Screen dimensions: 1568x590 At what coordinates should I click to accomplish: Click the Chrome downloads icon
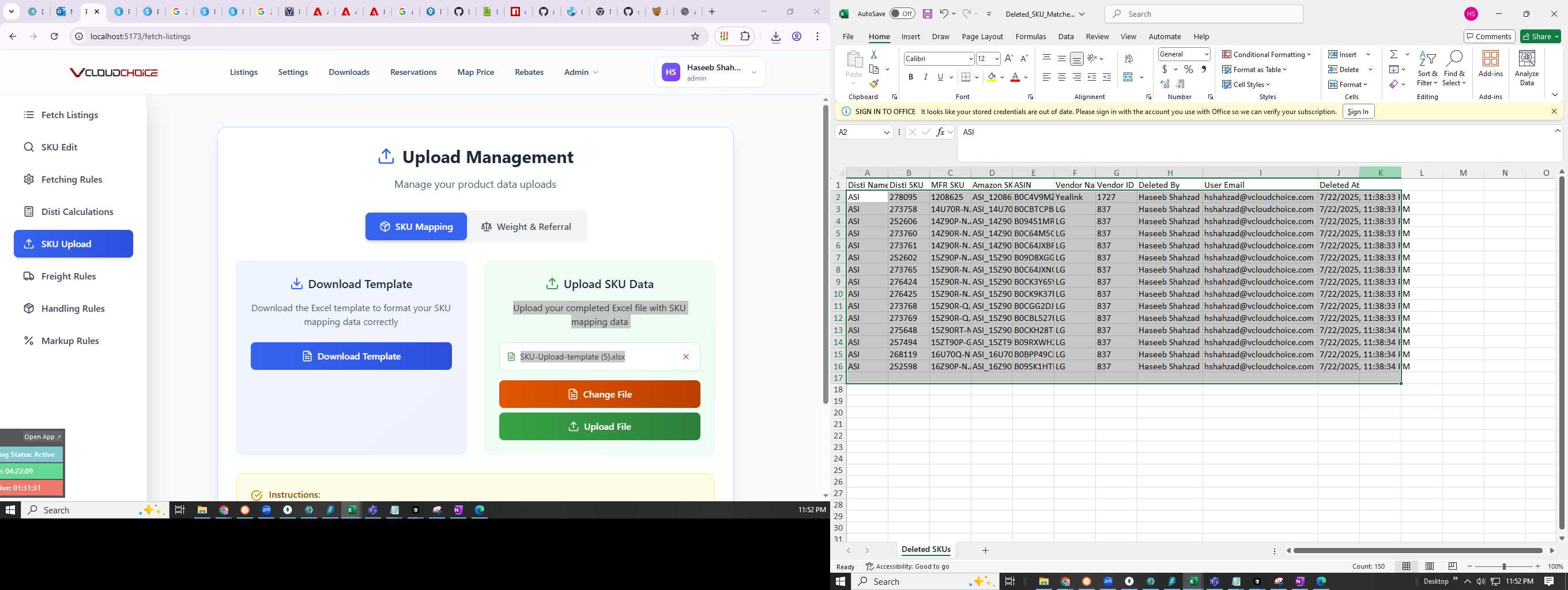775,36
